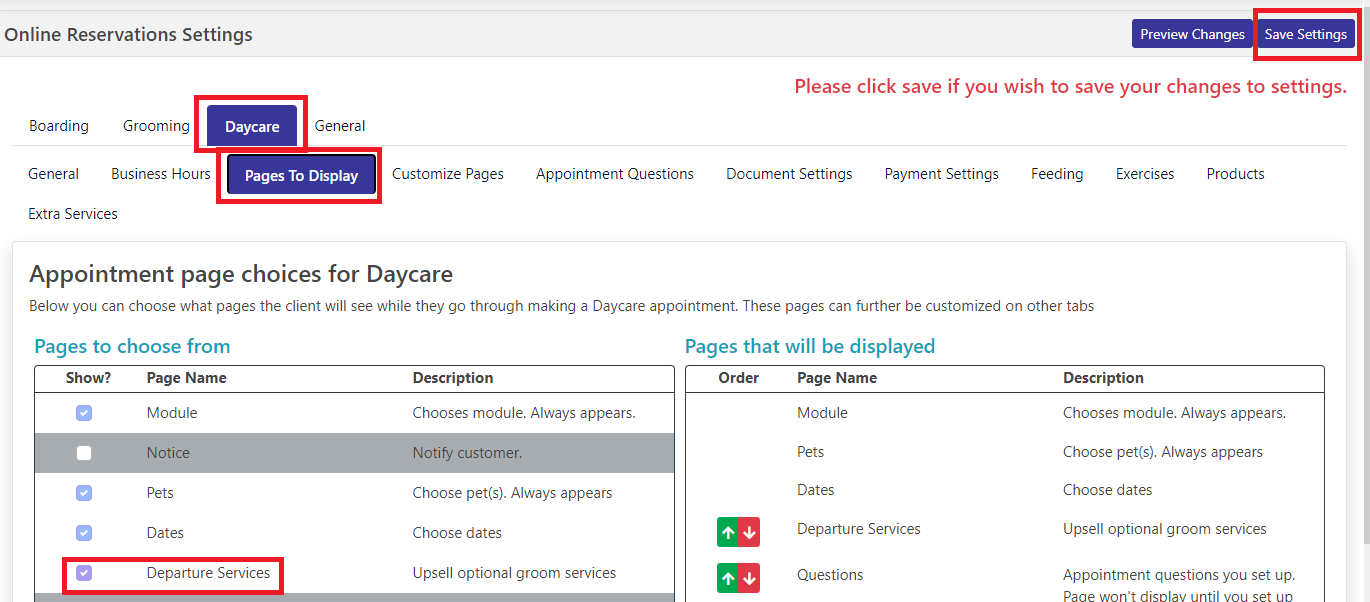Screen dimensions: 1370x602
Task: Open the Customize Pages sub-tab
Action: [x=448, y=174]
